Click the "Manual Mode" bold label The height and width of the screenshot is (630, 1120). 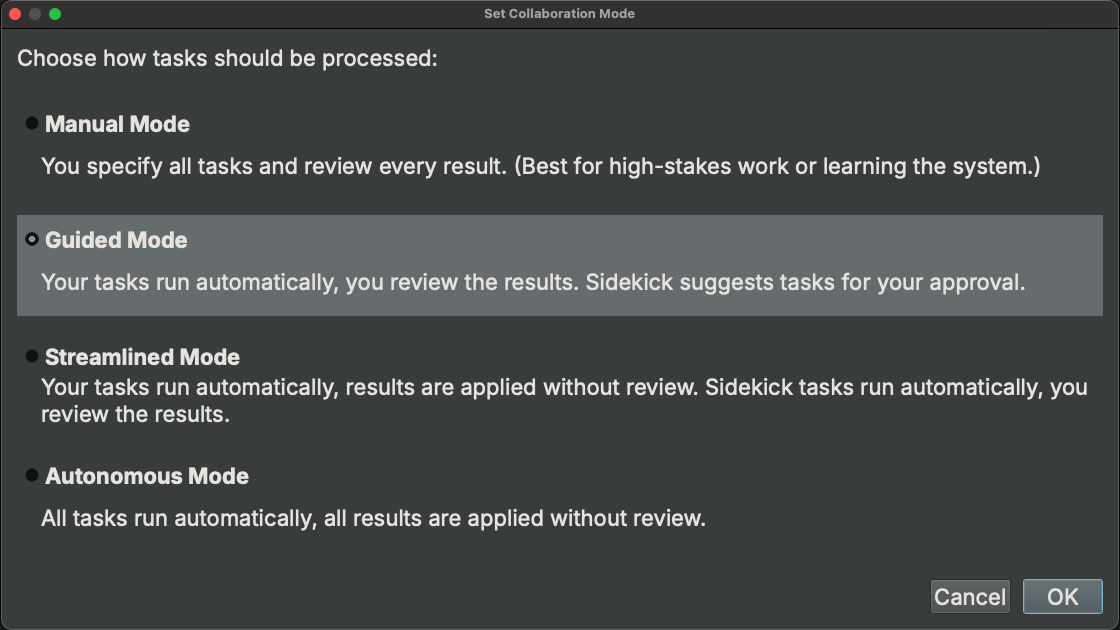117,125
